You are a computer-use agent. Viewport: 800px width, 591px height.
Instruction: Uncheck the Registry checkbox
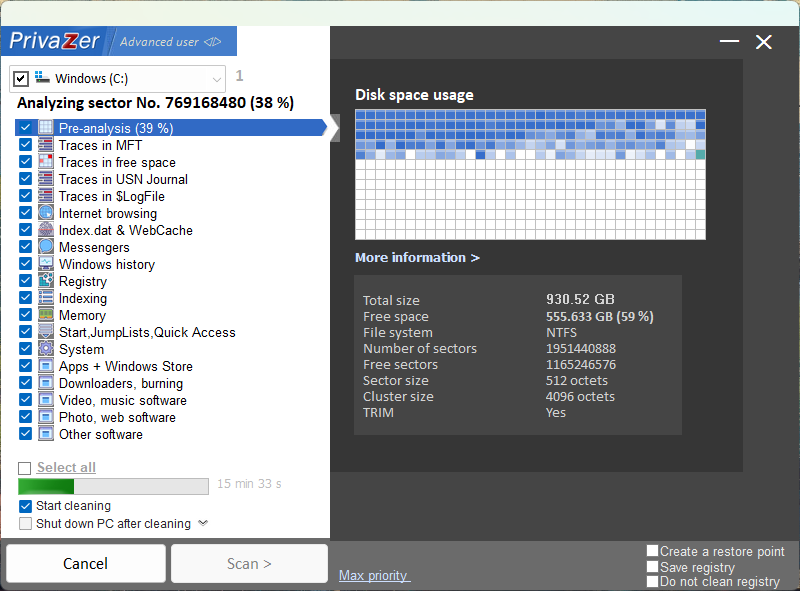pos(25,281)
